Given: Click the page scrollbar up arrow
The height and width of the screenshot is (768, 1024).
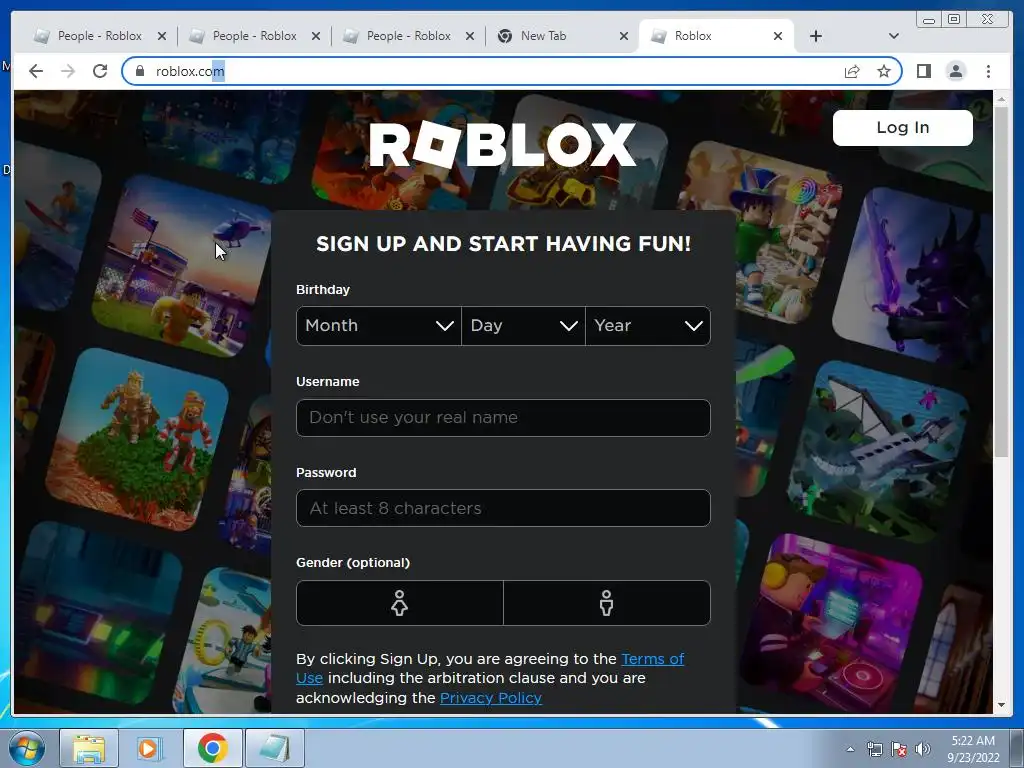Looking at the screenshot, I should (1001, 99).
